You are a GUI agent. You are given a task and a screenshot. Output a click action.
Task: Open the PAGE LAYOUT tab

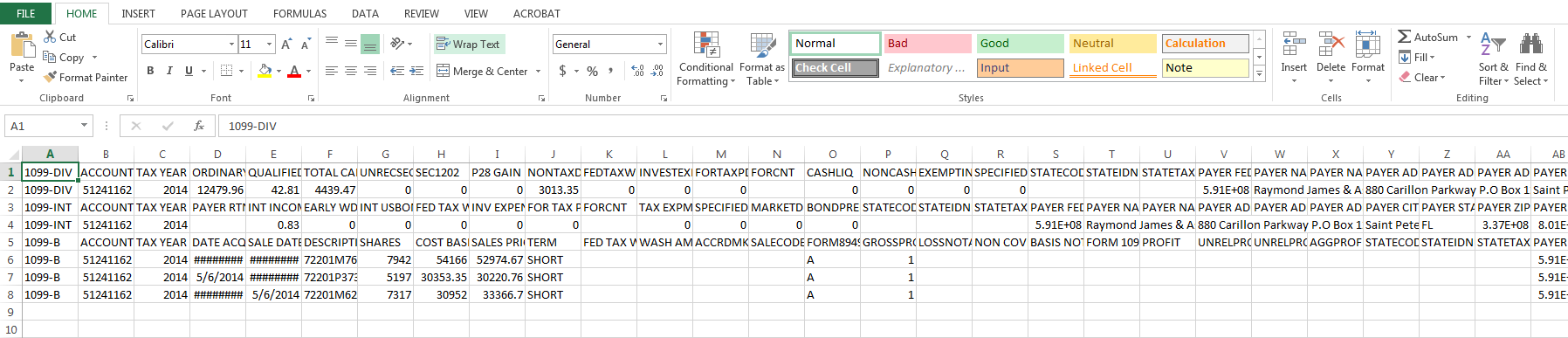[x=214, y=13]
